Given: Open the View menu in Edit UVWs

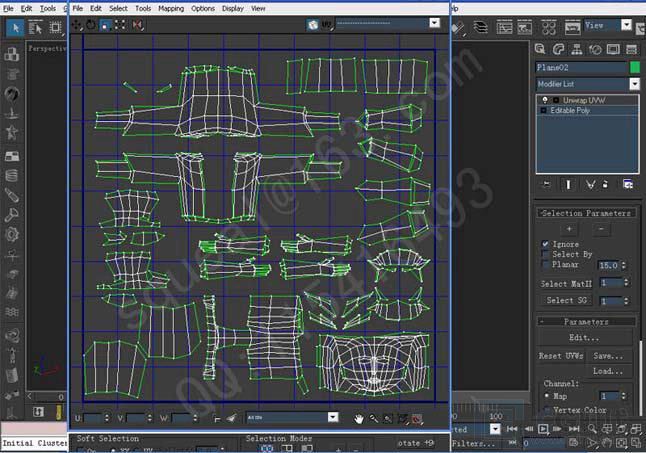Looking at the screenshot, I should click(x=258, y=8).
